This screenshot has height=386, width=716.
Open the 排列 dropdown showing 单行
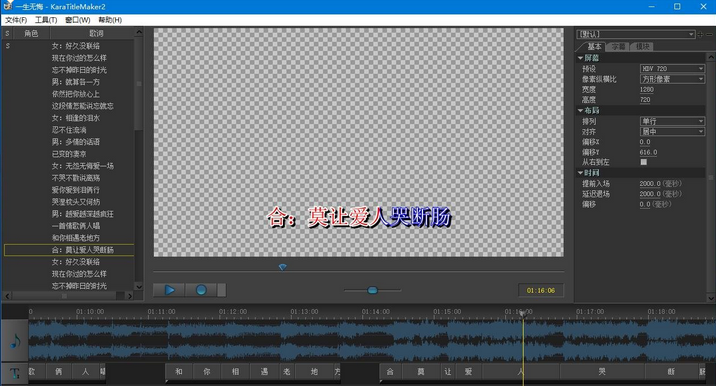(672, 121)
